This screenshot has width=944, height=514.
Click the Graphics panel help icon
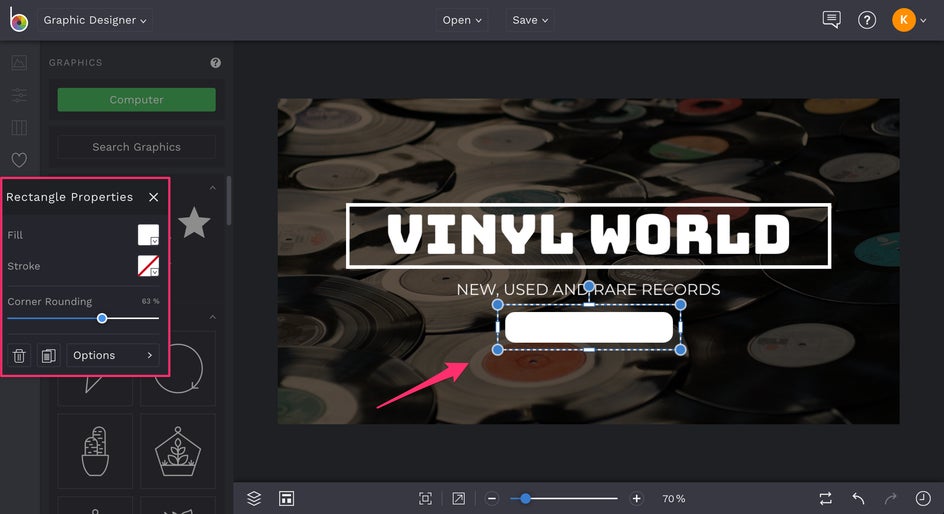pyautogui.click(x=216, y=63)
